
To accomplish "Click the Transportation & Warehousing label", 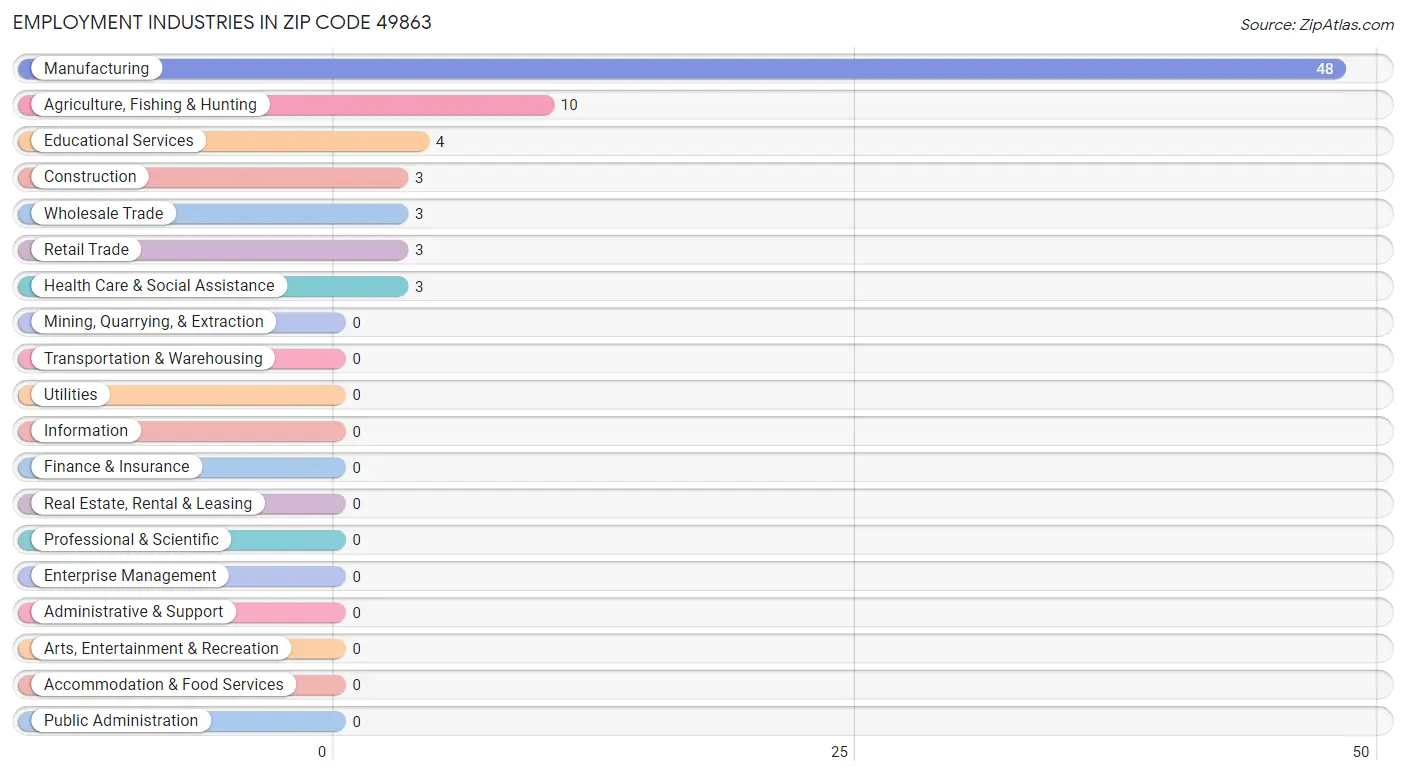I will (153, 358).
